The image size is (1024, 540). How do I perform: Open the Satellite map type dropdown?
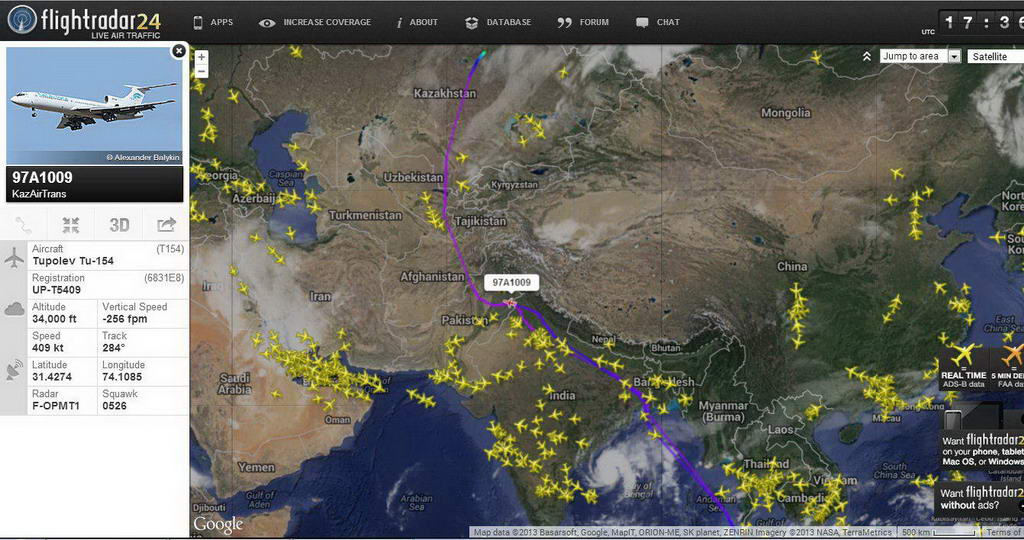pyautogui.click(x=995, y=57)
